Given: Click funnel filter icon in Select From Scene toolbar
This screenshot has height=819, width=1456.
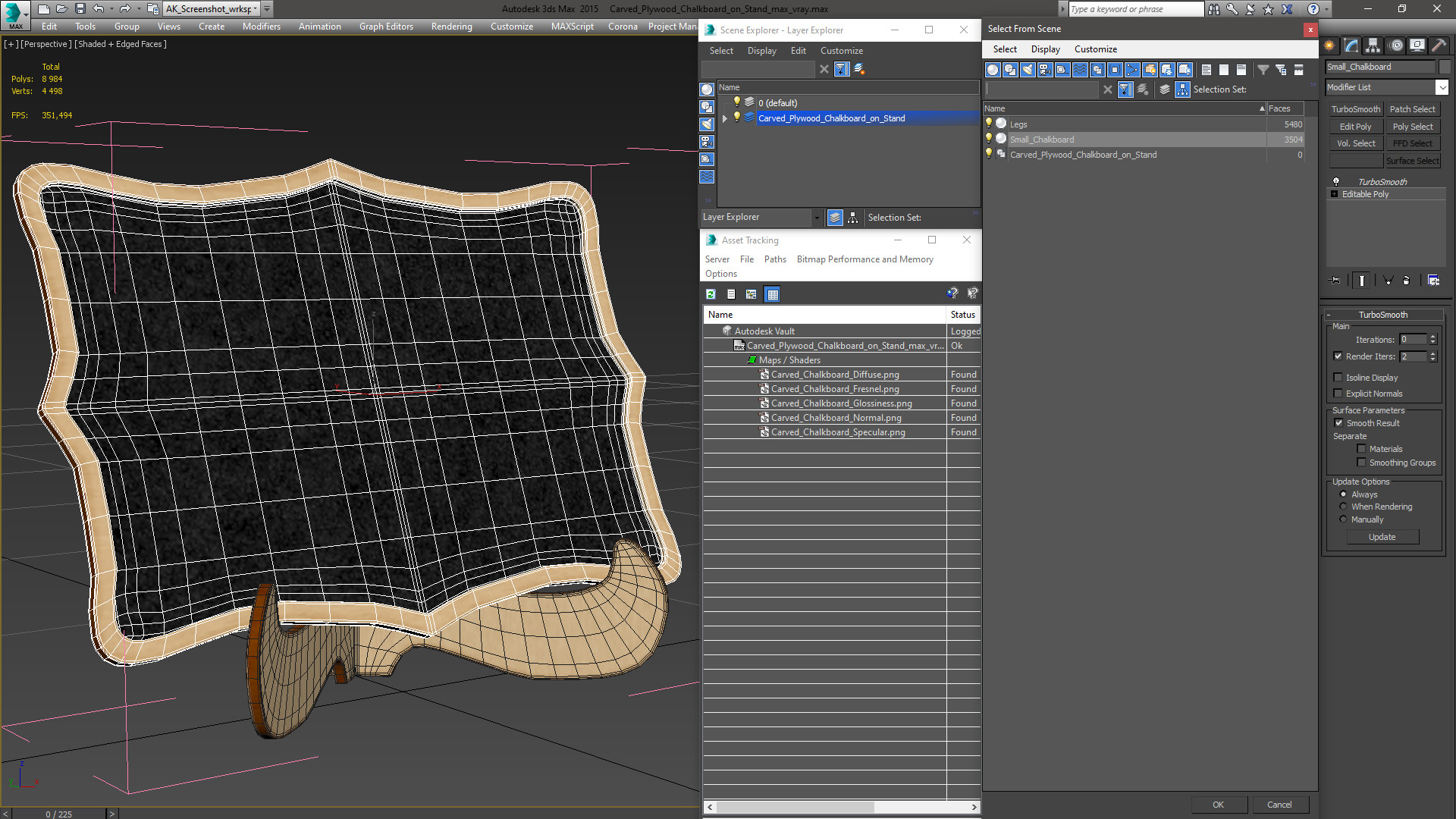Looking at the screenshot, I should coord(1263,70).
